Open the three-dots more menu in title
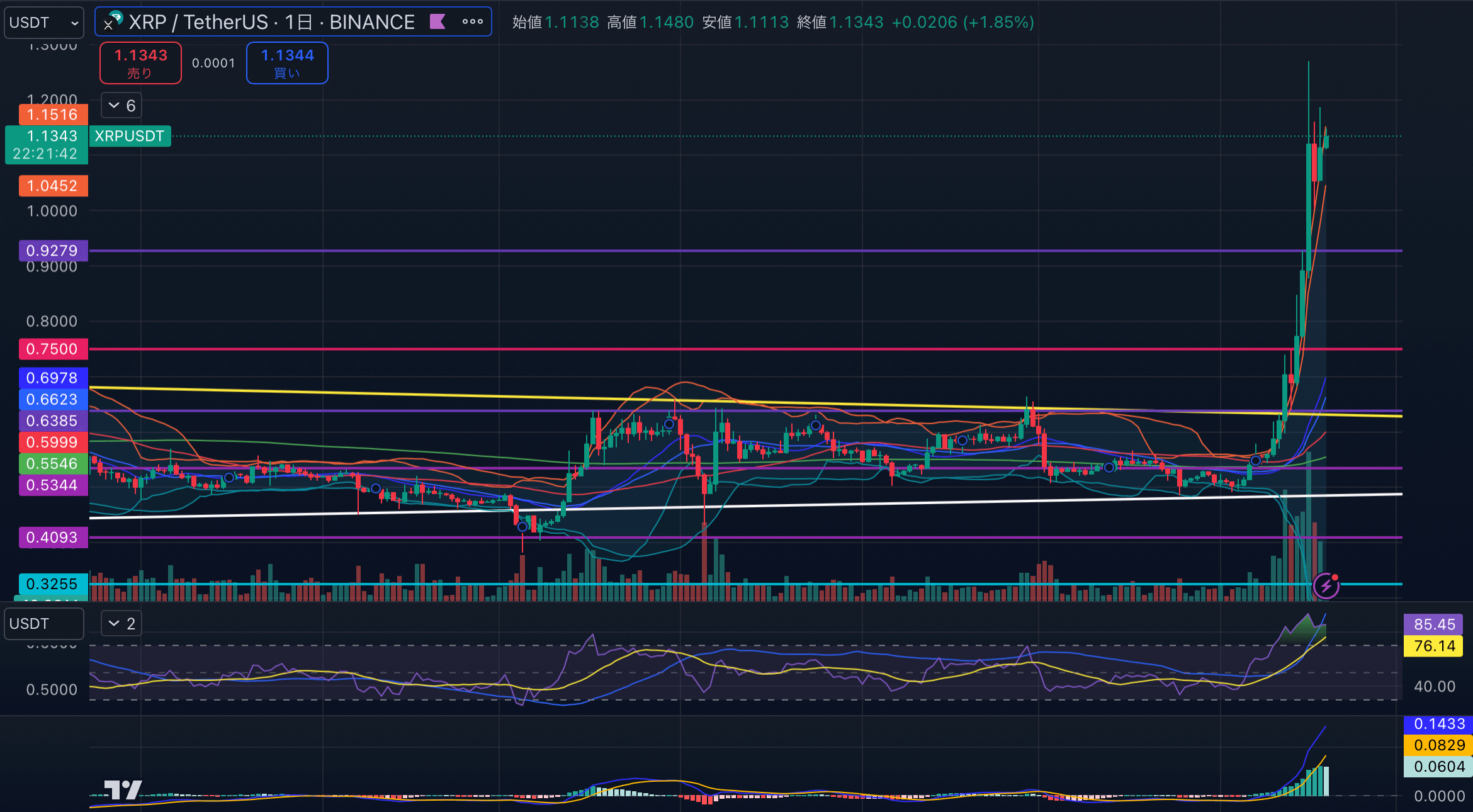Image resolution: width=1473 pixels, height=812 pixels. pyautogui.click(x=472, y=22)
